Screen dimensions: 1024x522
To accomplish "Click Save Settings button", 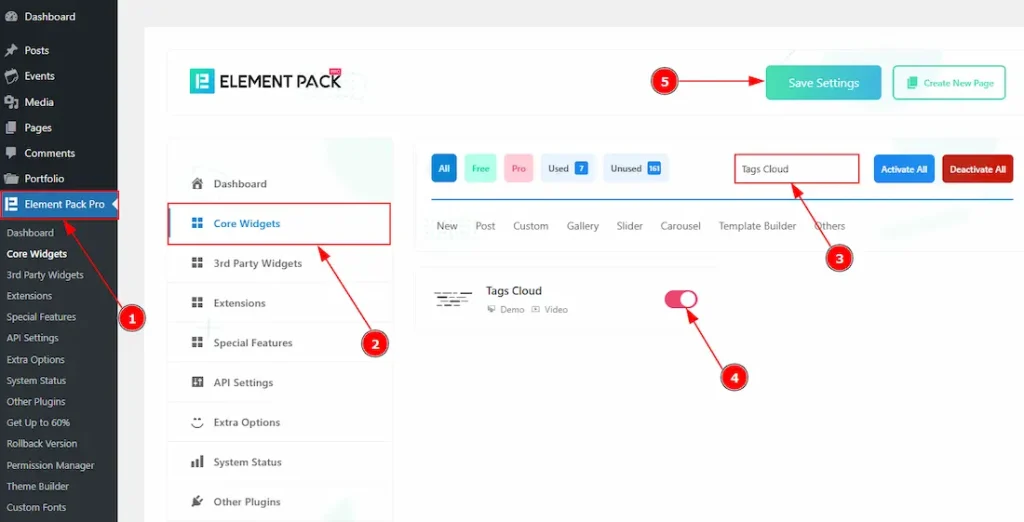I will tap(824, 83).
